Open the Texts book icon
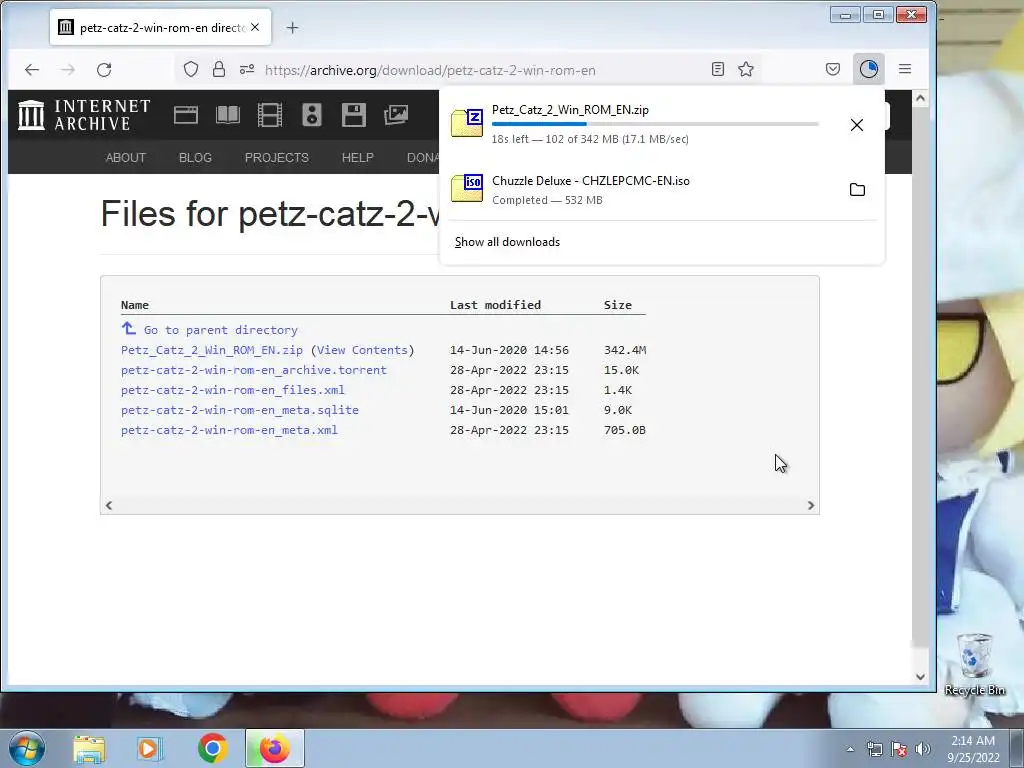 [x=228, y=115]
